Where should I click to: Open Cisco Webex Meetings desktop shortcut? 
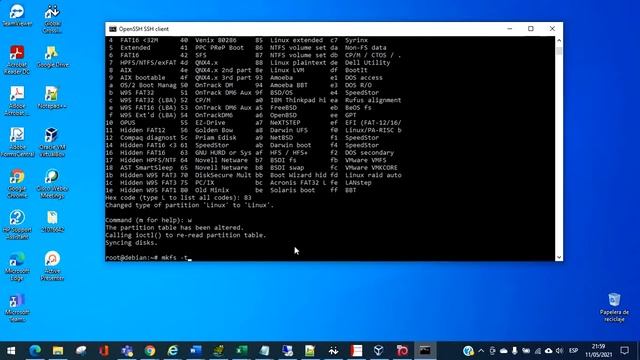[x=52, y=184]
